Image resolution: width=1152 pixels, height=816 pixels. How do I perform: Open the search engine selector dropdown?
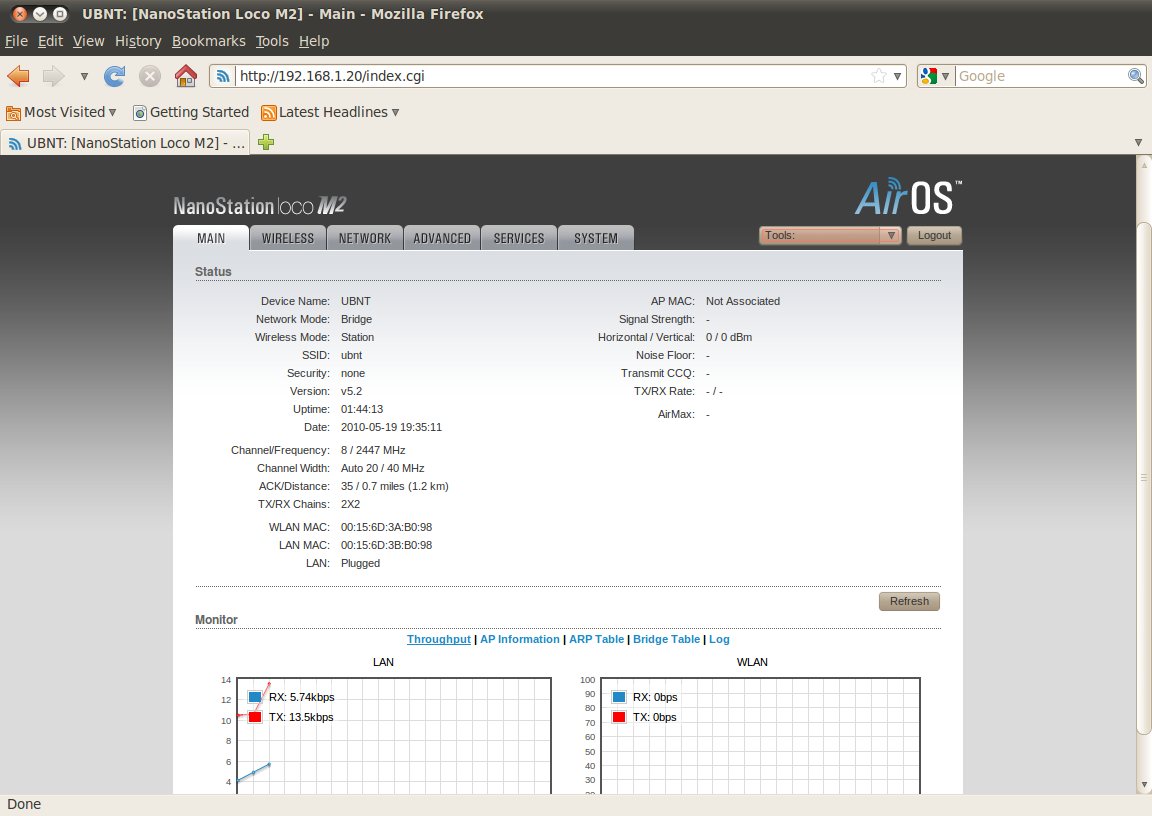tap(935, 76)
